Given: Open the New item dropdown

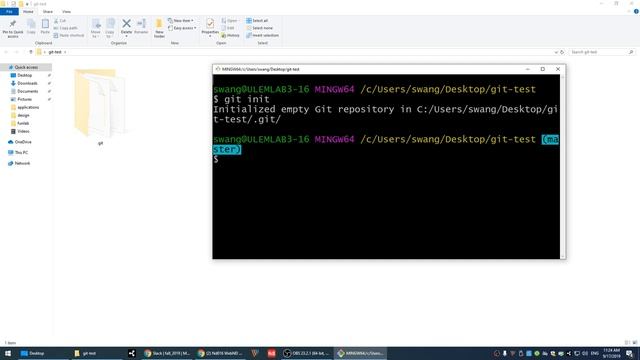Looking at the screenshot, I should (x=181, y=20).
